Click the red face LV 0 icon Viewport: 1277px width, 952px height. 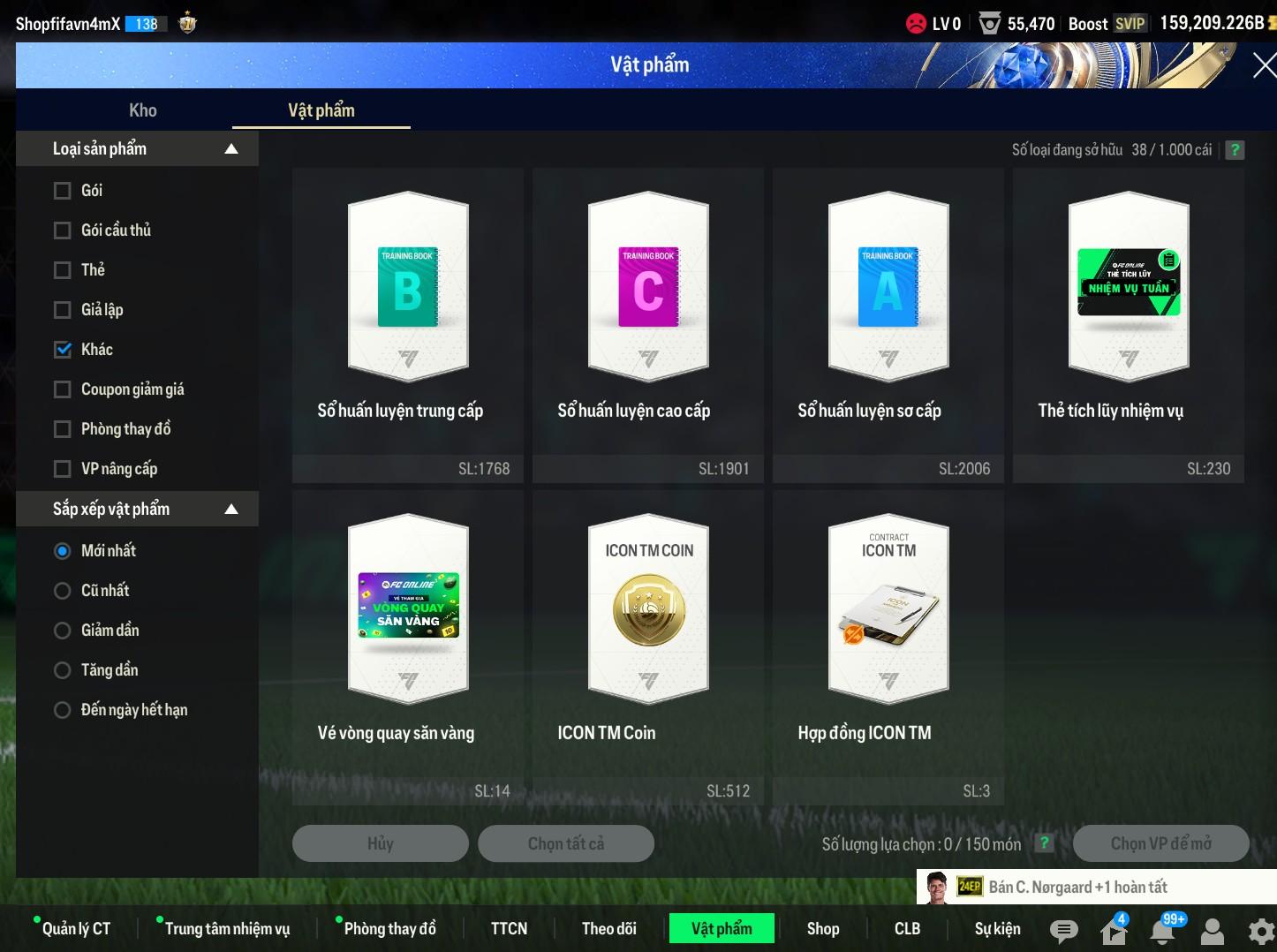pos(916,24)
